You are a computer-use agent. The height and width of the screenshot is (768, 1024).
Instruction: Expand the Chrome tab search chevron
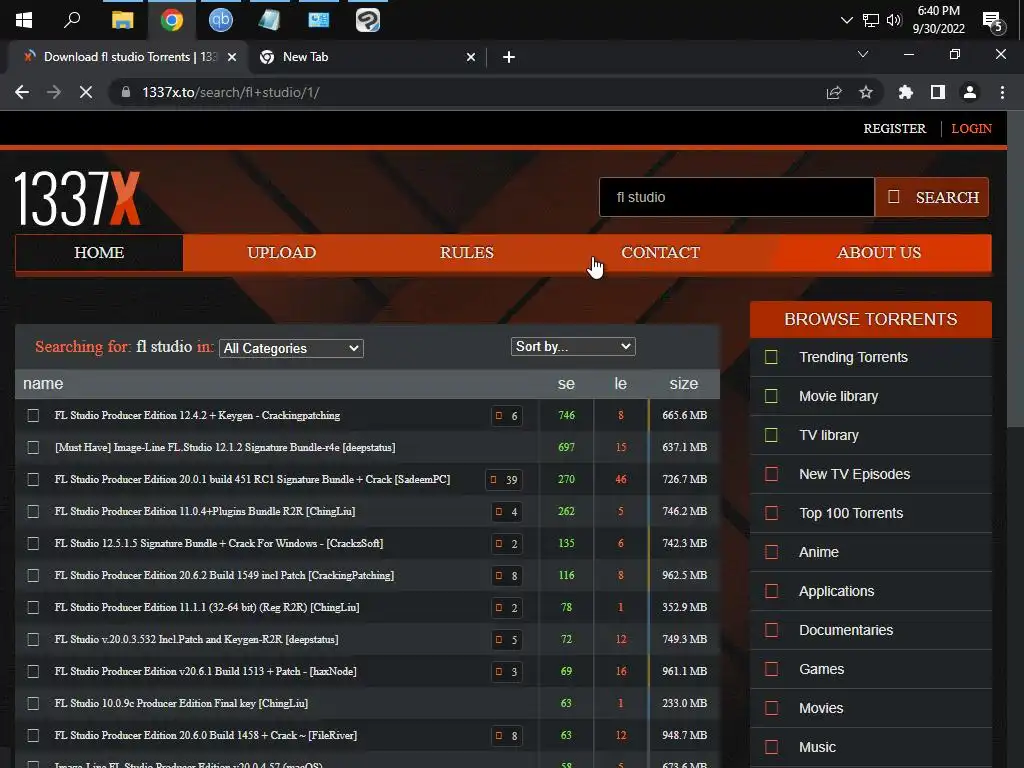863,54
